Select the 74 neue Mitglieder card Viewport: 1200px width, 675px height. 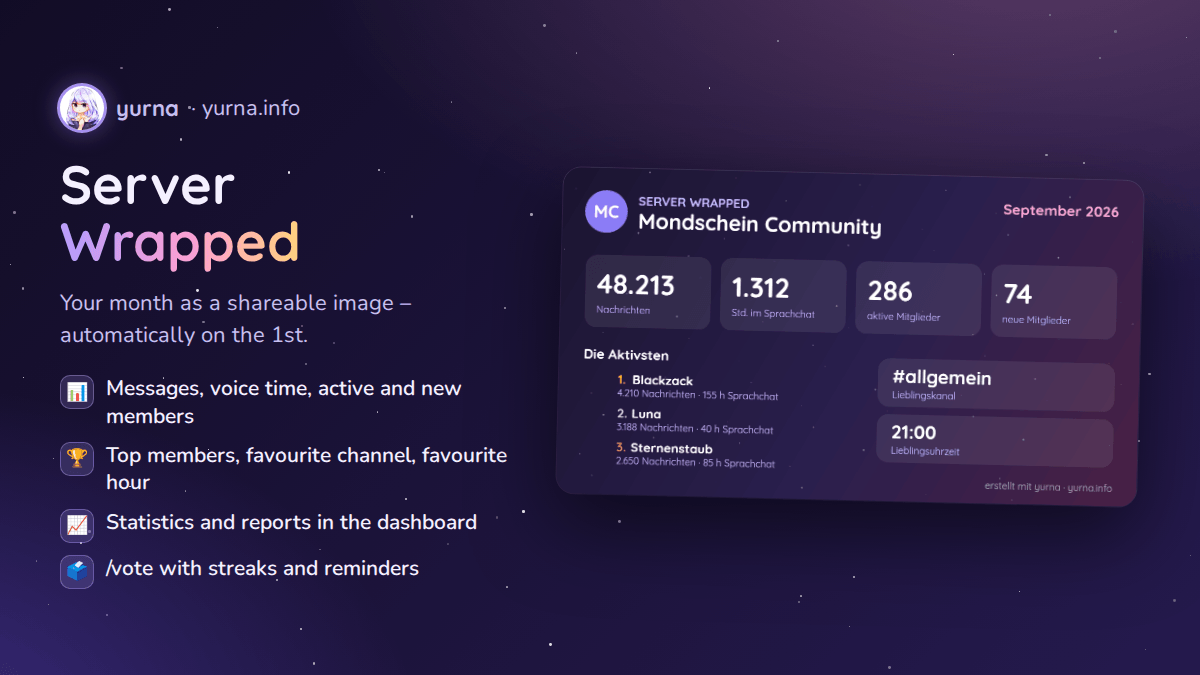coord(1054,303)
